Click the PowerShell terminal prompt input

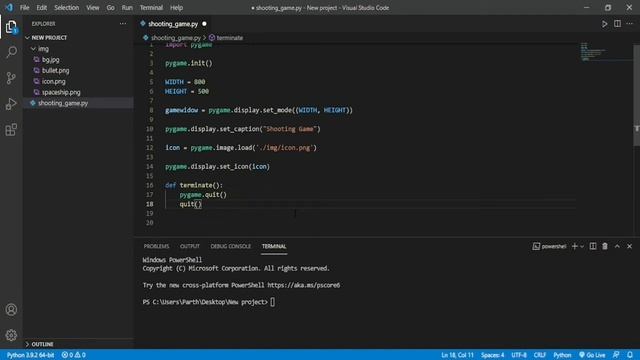(272, 302)
